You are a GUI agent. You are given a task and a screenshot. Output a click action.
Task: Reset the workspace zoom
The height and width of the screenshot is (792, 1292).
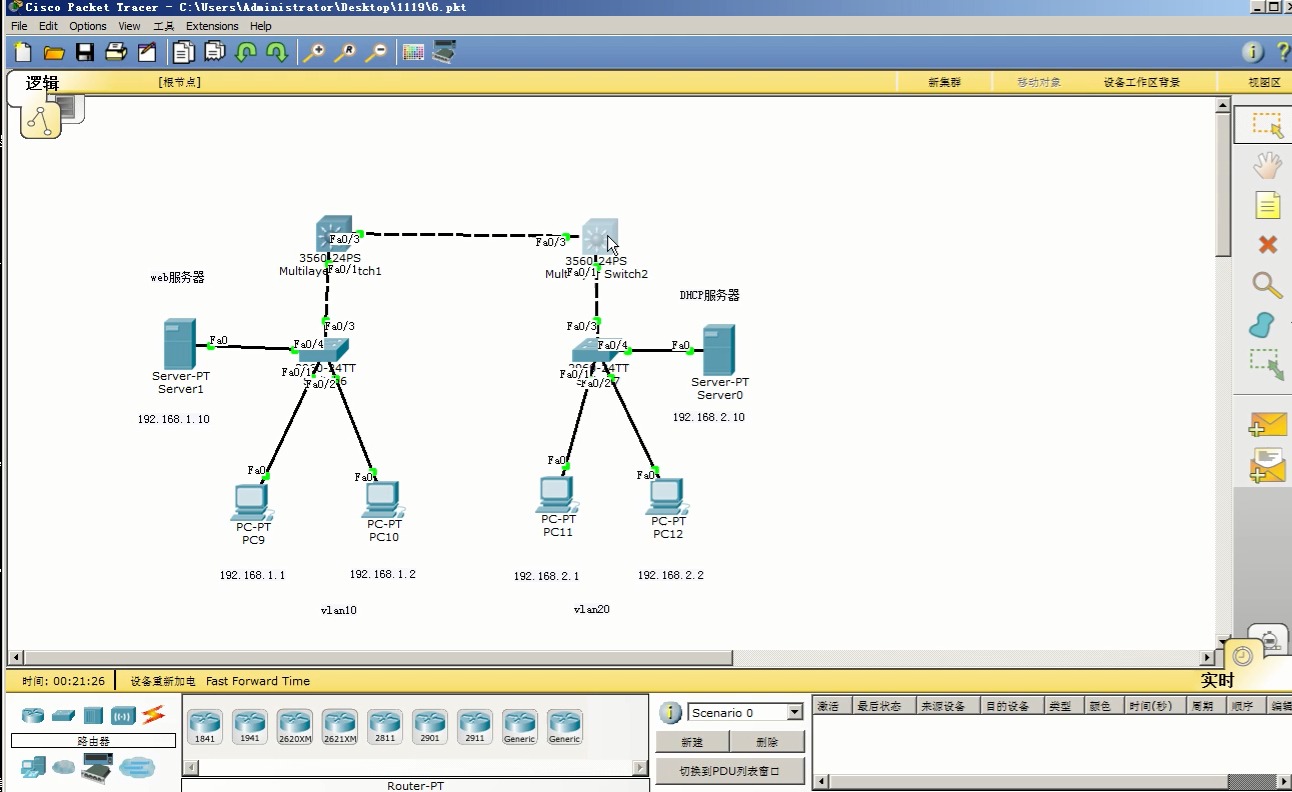point(345,53)
